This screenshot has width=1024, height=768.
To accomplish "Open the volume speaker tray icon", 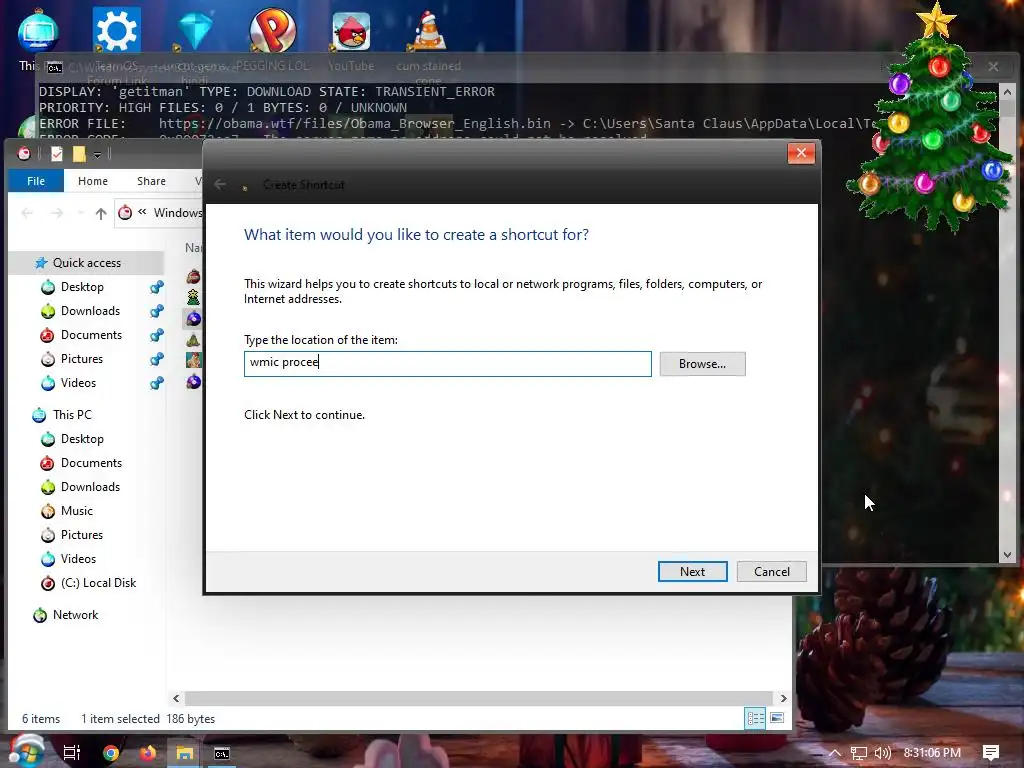I will pyautogui.click(x=882, y=753).
